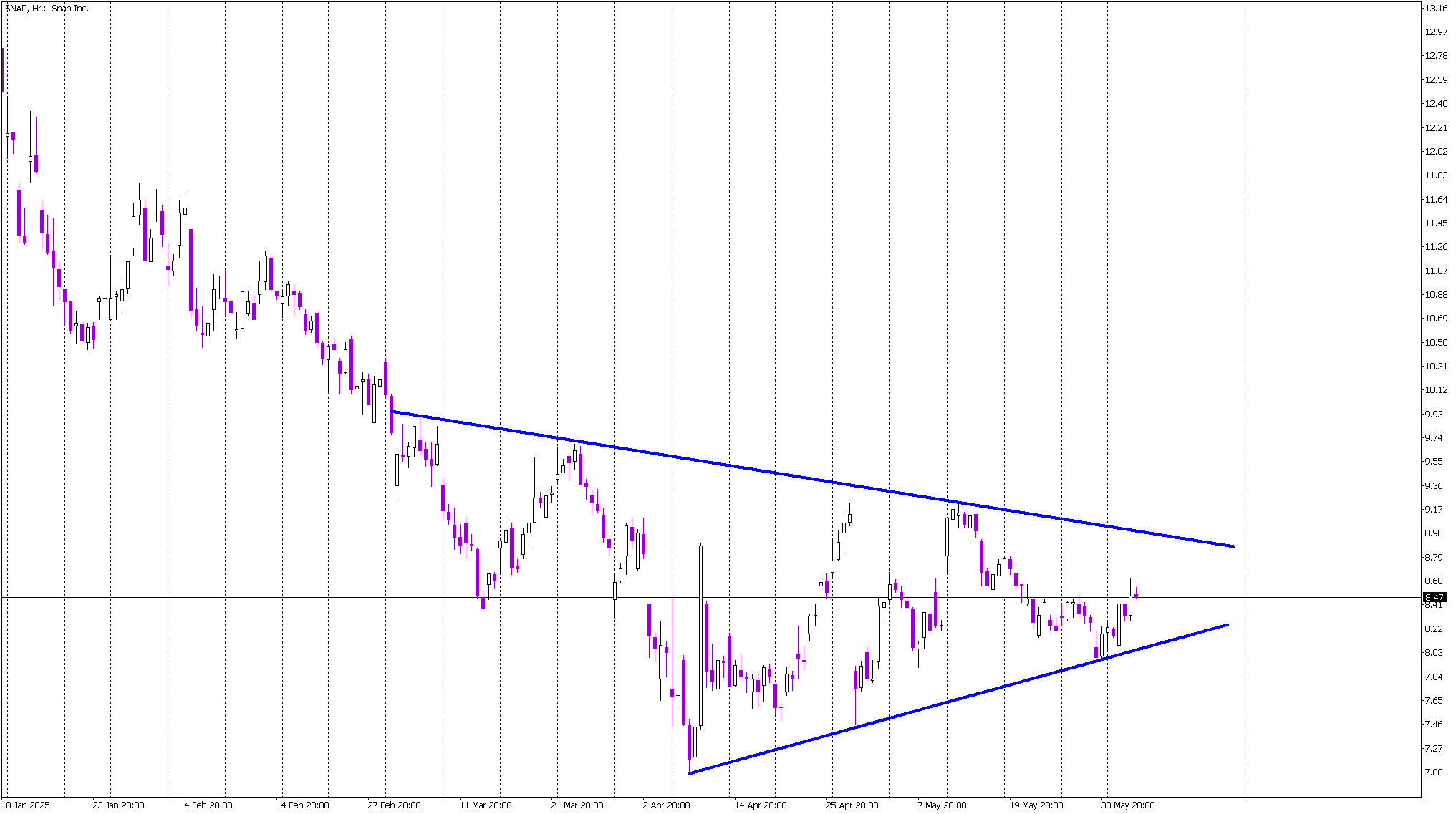1456x814 pixels.
Task: Select the lower ascending blue trendline
Action: (958, 699)
